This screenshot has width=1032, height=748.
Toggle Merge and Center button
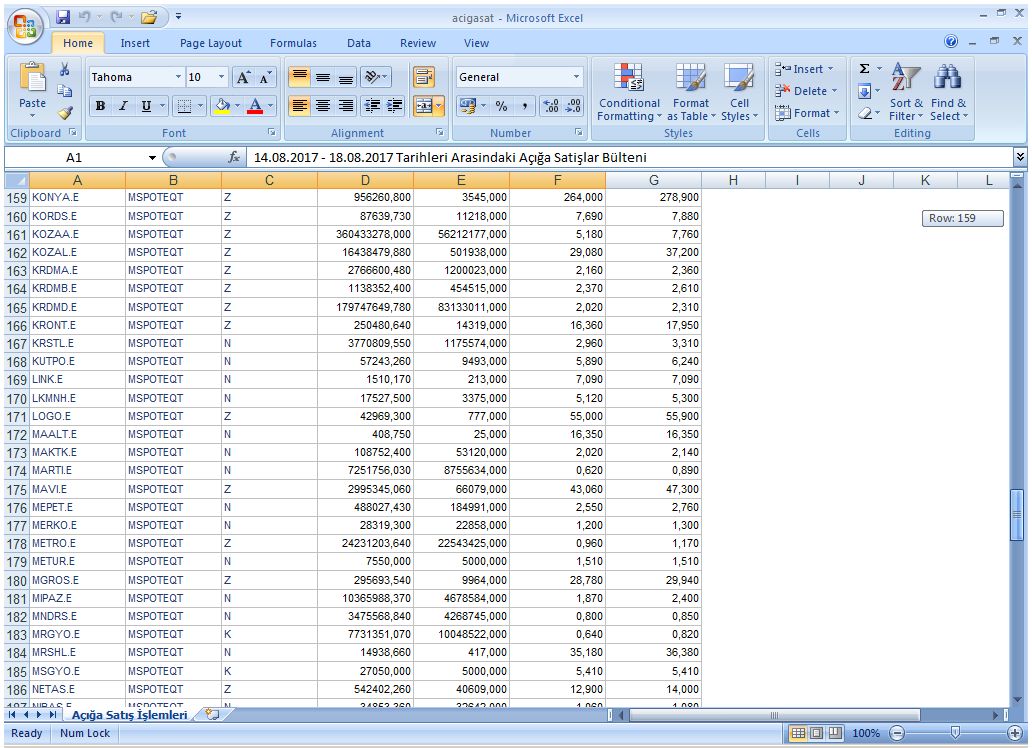[424, 105]
